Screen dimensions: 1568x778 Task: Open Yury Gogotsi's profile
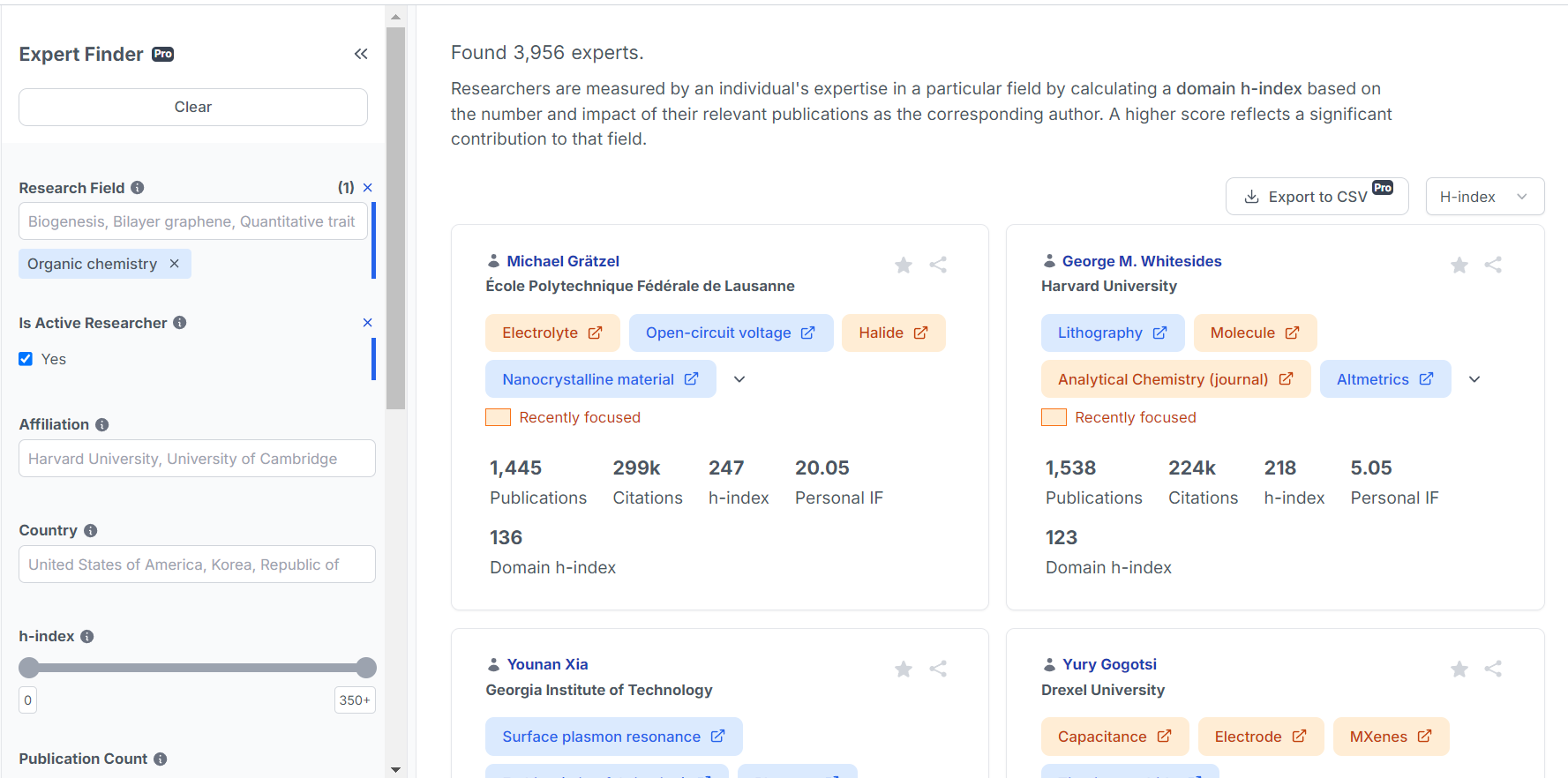1109,664
